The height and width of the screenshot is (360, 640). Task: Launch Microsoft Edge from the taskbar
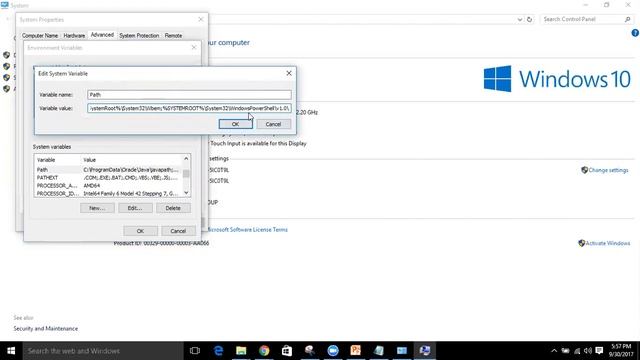click(x=218, y=351)
